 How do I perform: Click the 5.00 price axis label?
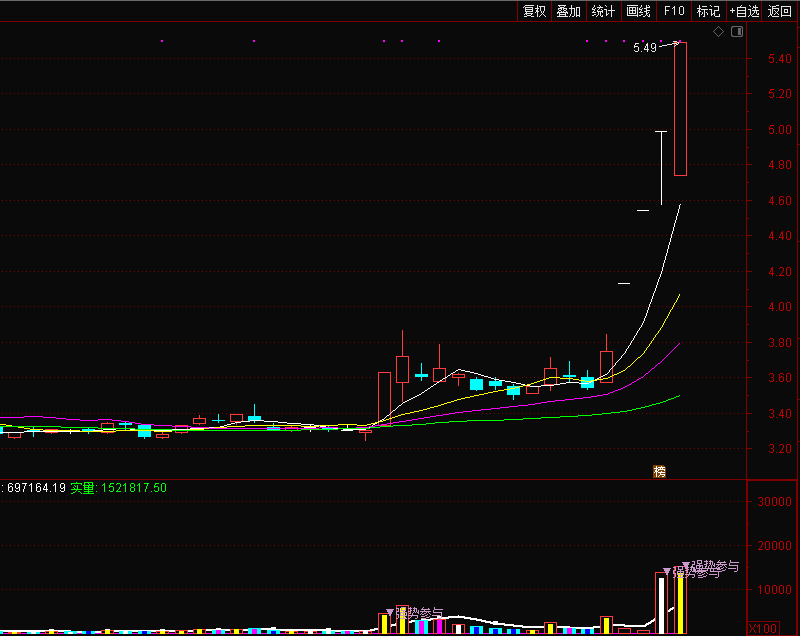tap(780, 130)
